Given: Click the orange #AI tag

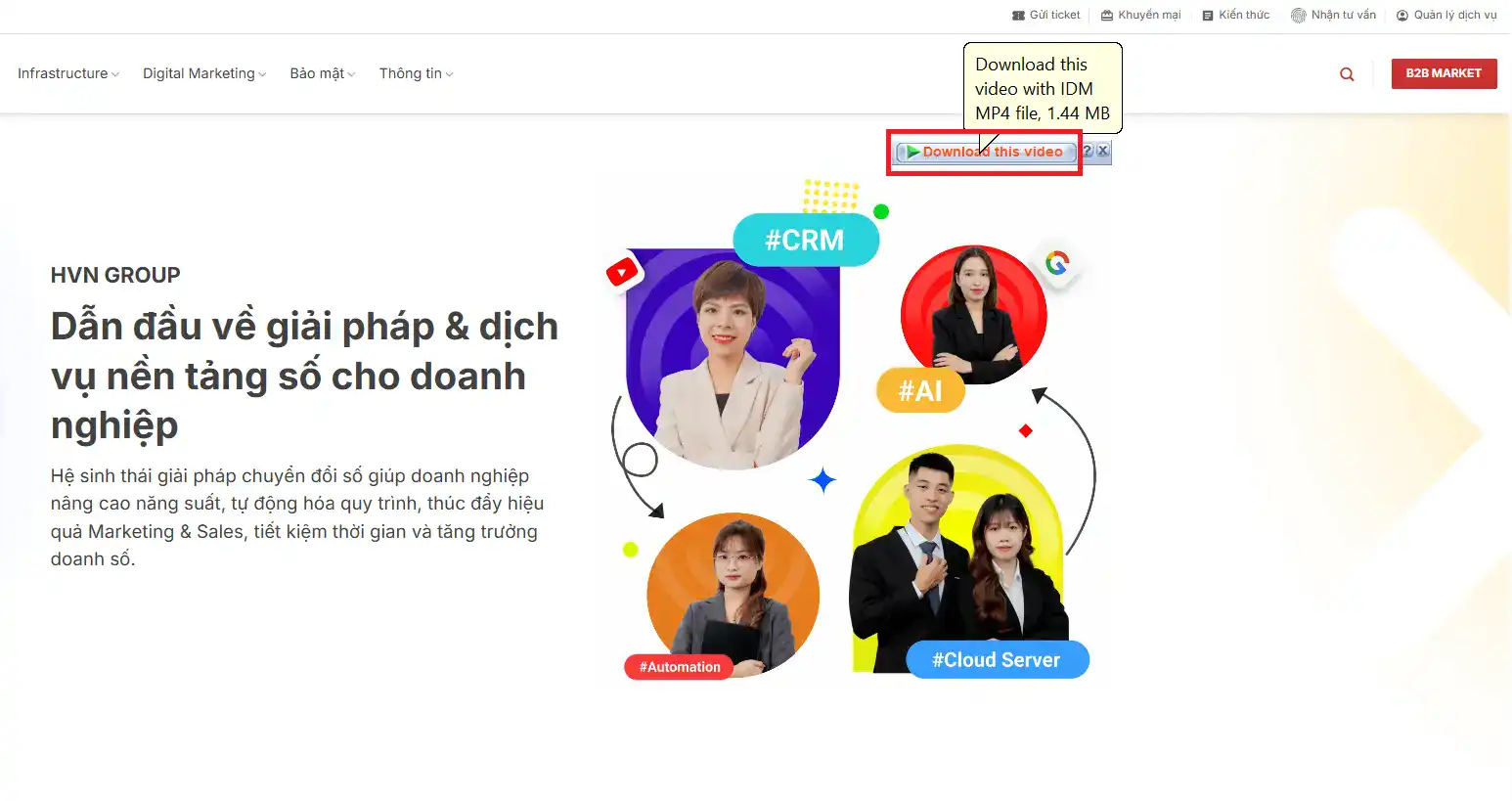Looking at the screenshot, I should click(x=919, y=391).
